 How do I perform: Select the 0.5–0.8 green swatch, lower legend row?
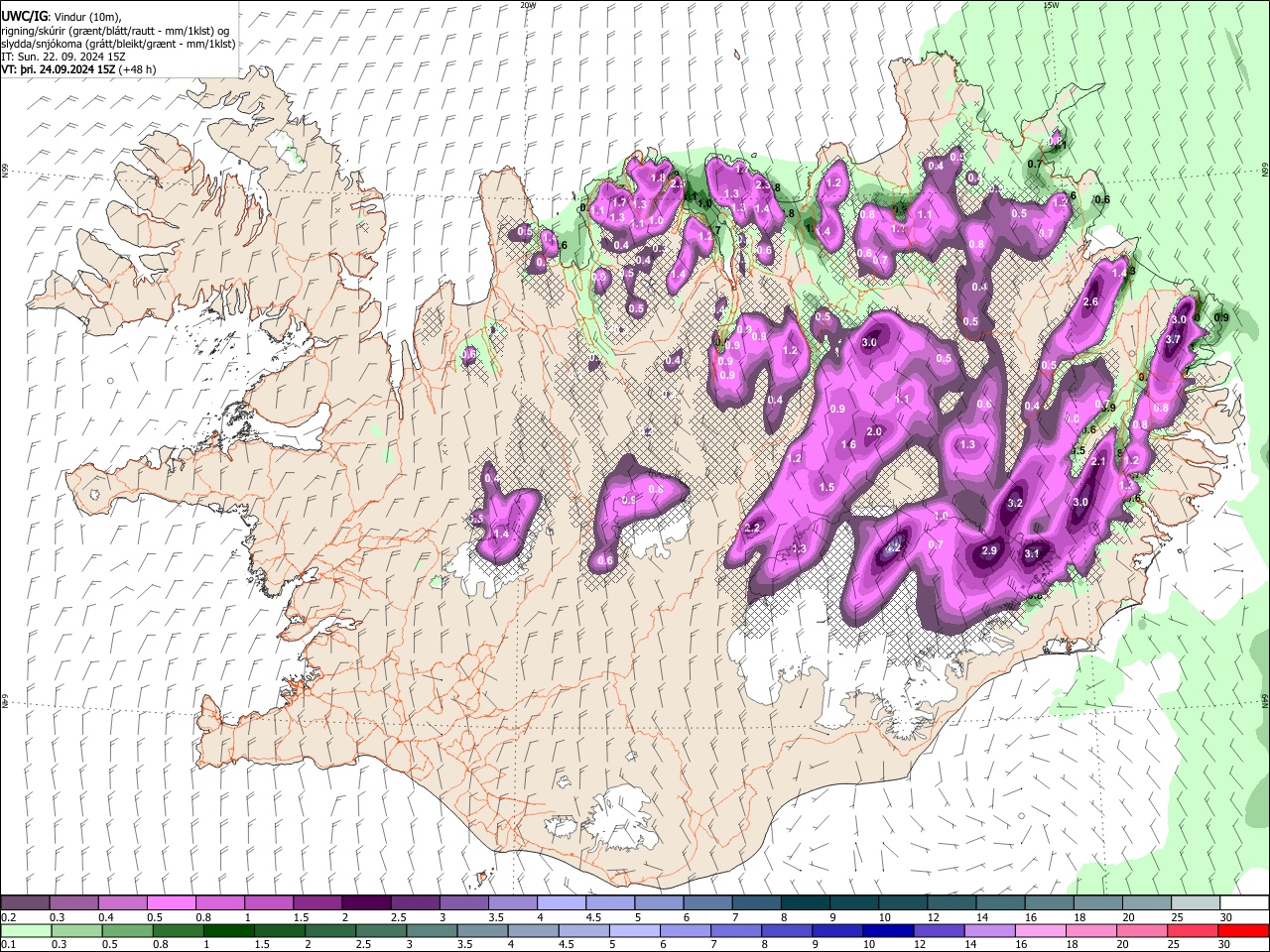pos(127,930)
